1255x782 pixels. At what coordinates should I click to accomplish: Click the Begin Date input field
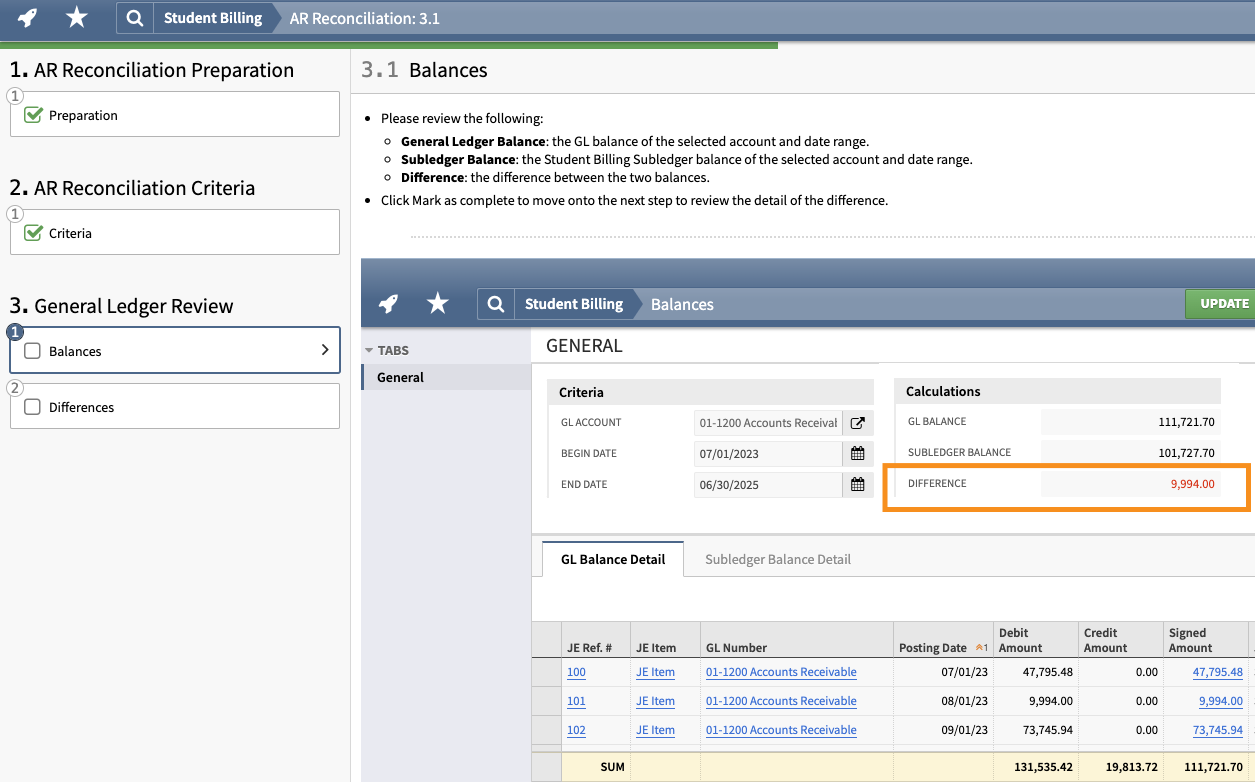[767, 454]
